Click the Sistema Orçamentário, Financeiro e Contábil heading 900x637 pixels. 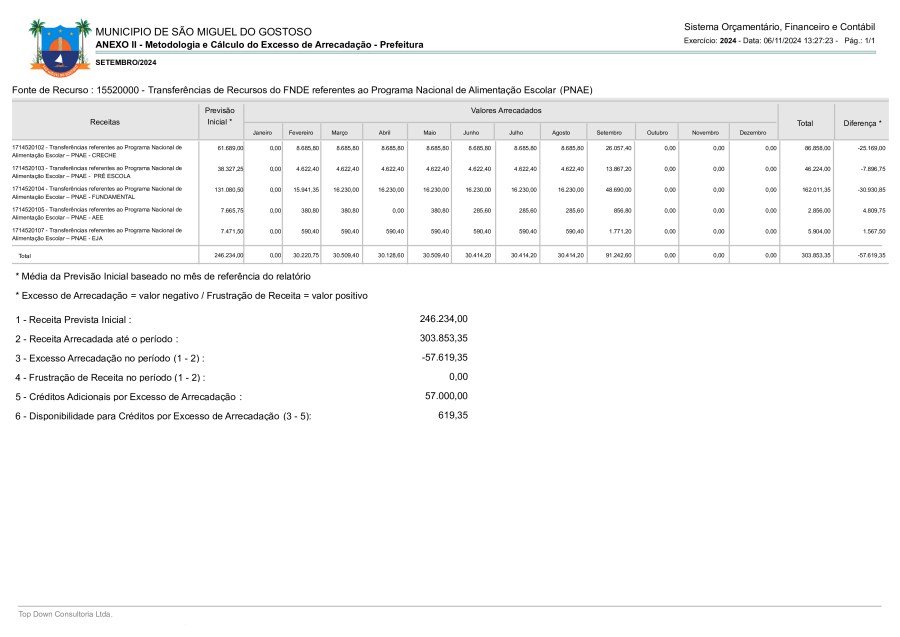779,26
